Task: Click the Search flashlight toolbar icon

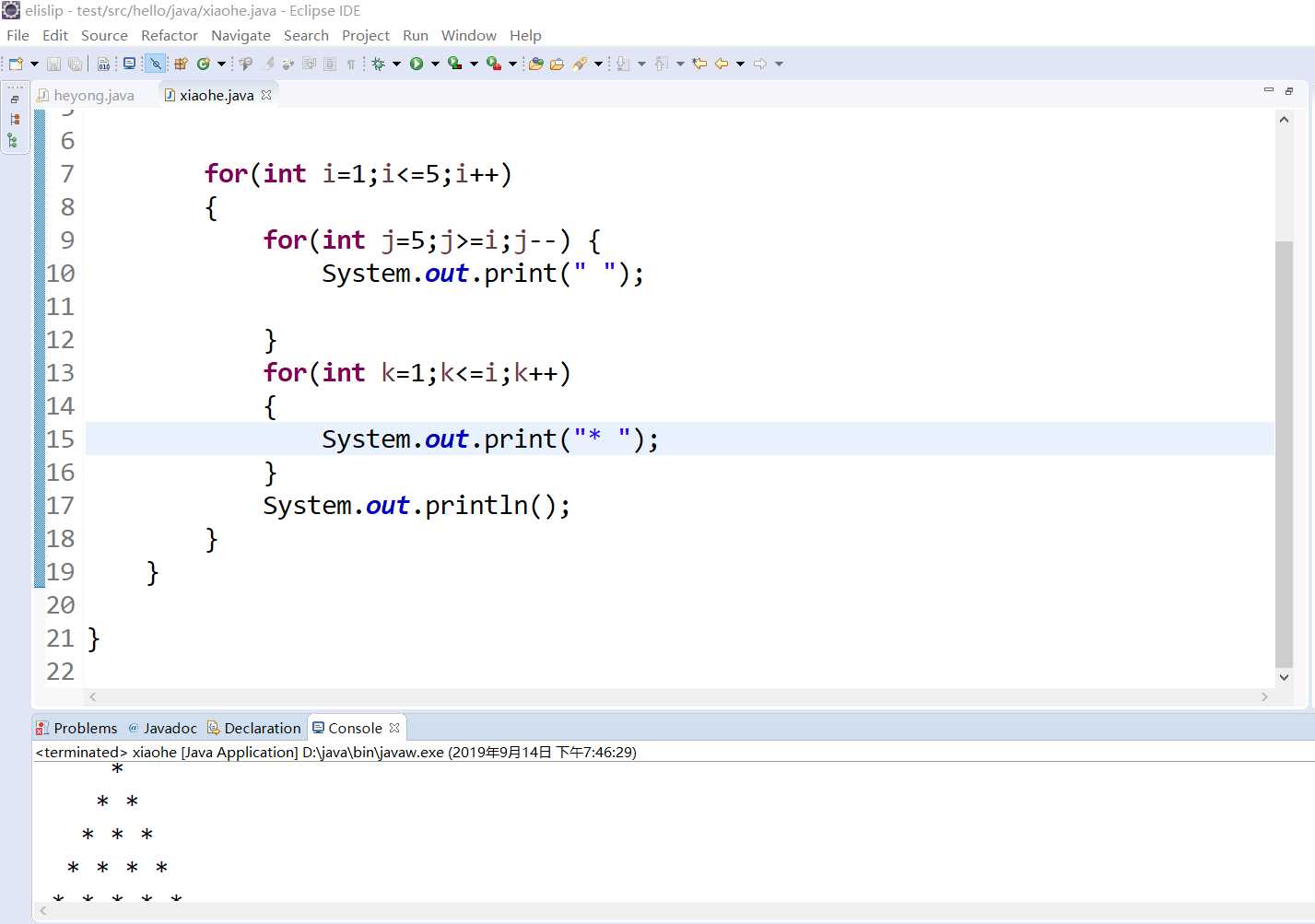Action: tap(580, 64)
